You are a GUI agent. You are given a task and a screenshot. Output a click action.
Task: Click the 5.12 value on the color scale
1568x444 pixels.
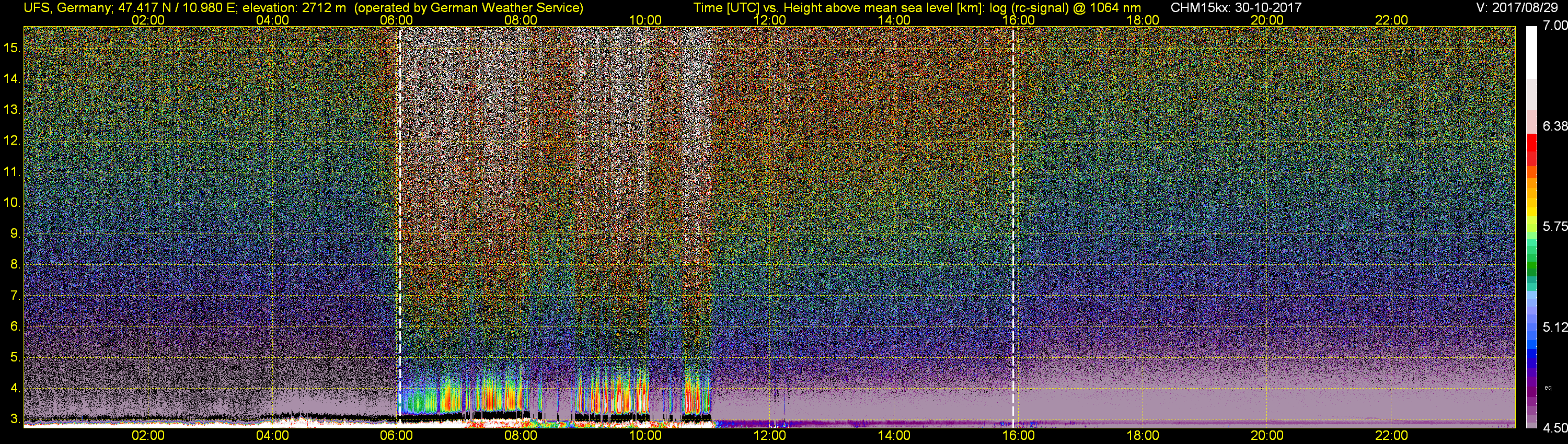(x=1555, y=327)
